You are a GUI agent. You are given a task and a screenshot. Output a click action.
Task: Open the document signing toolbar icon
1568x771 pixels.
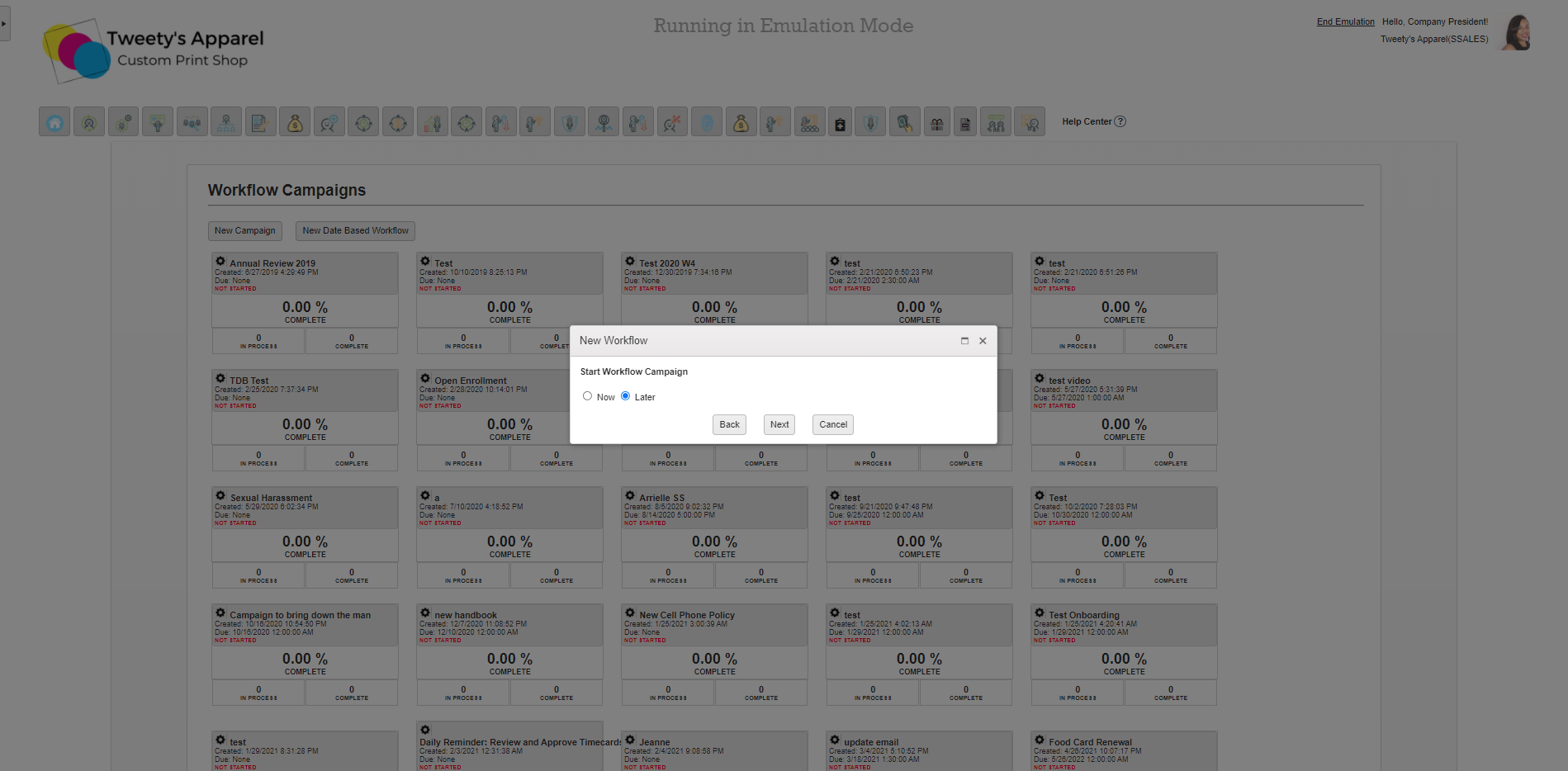click(260, 122)
